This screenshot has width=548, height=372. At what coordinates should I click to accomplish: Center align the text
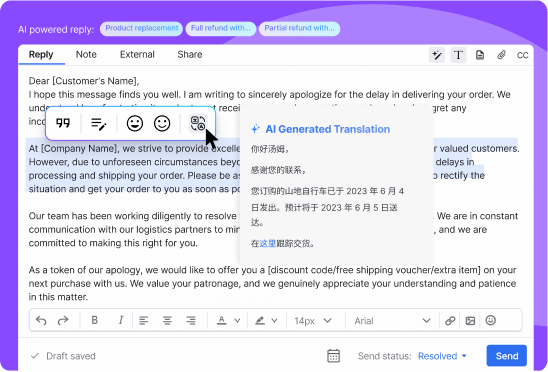[x=167, y=321]
